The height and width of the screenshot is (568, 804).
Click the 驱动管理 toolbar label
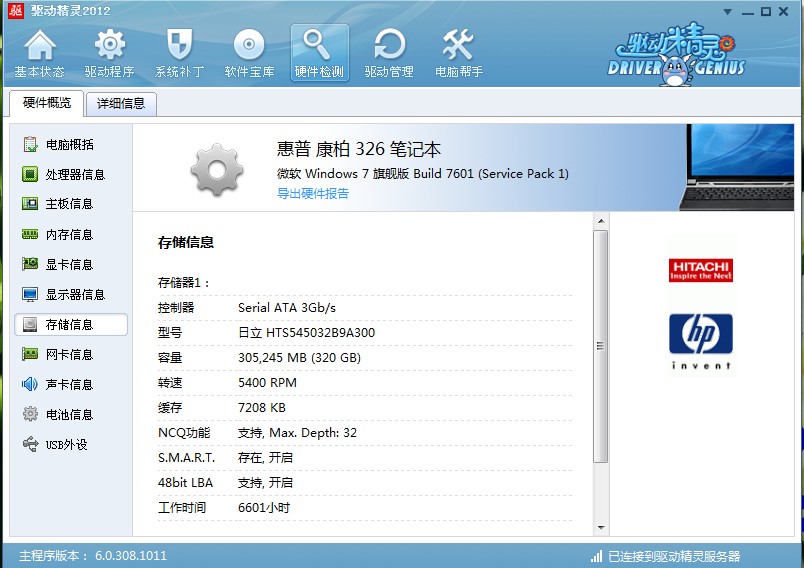tap(389, 71)
